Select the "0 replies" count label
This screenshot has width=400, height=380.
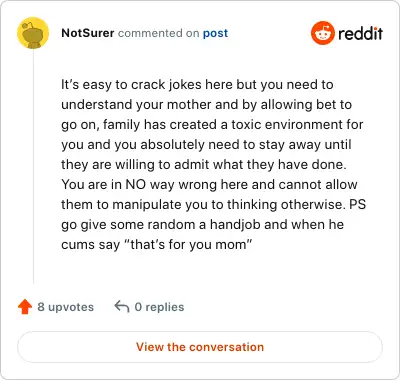coord(159,307)
